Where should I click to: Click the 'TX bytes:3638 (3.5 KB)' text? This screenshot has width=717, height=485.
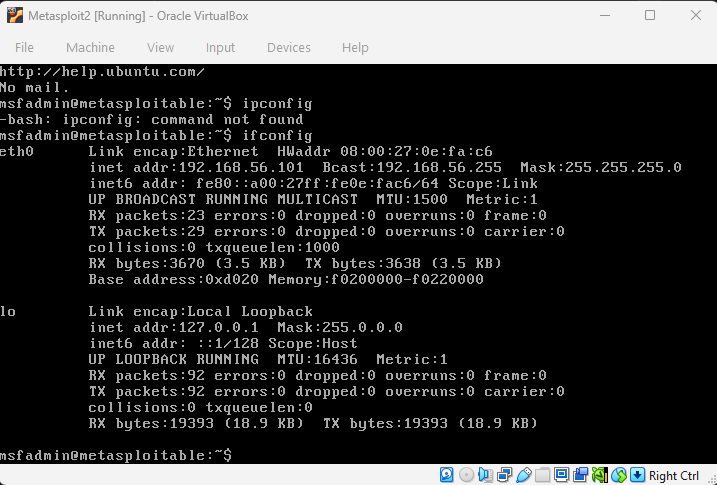click(403, 263)
